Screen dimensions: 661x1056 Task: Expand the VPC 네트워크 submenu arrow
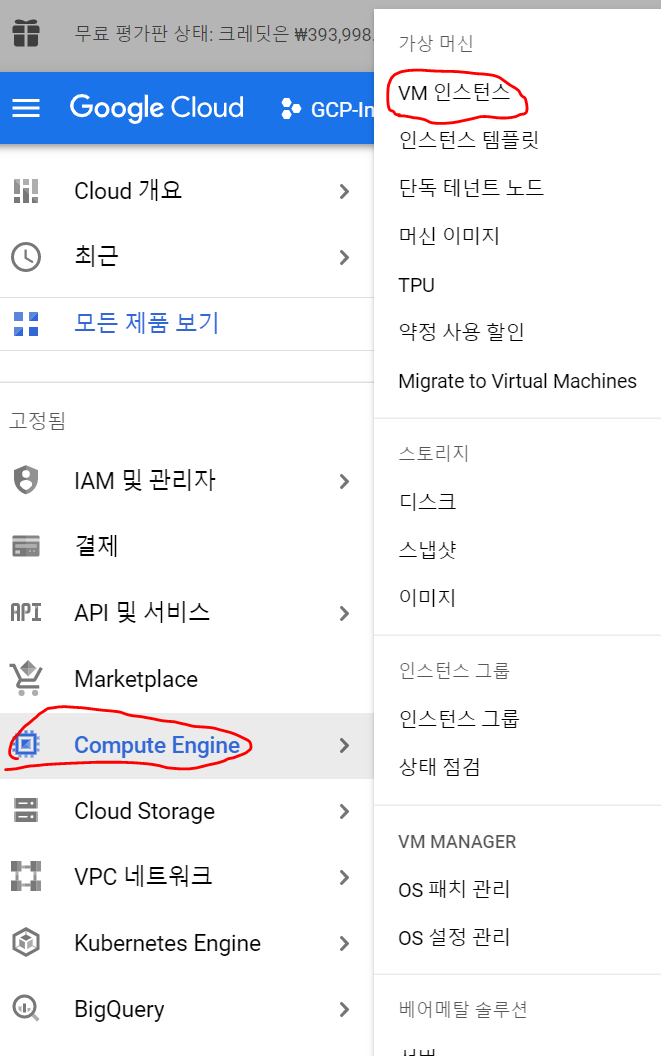click(x=344, y=877)
